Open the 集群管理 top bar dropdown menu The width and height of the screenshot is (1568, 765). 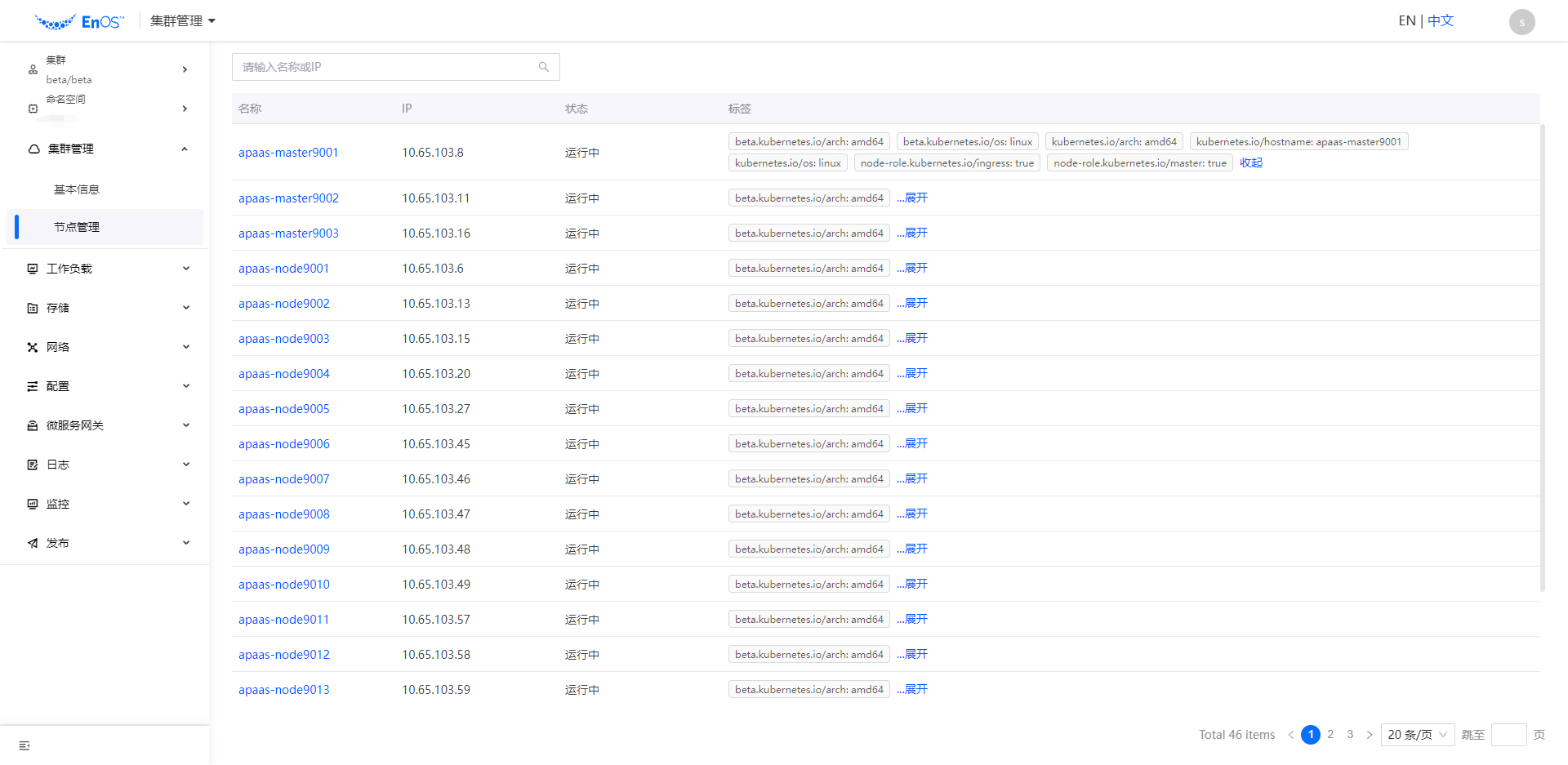point(182,20)
